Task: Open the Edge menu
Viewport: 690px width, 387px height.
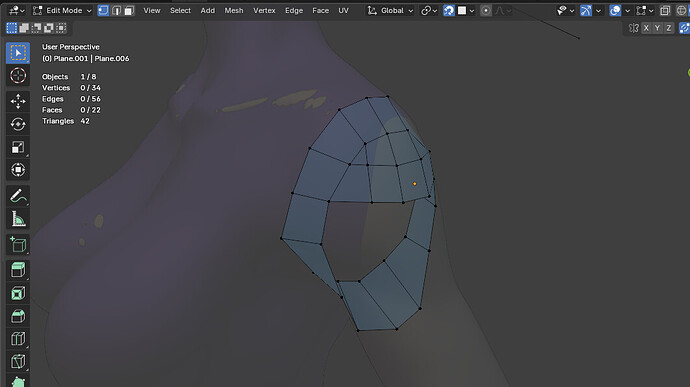Action: coord(294,10)
